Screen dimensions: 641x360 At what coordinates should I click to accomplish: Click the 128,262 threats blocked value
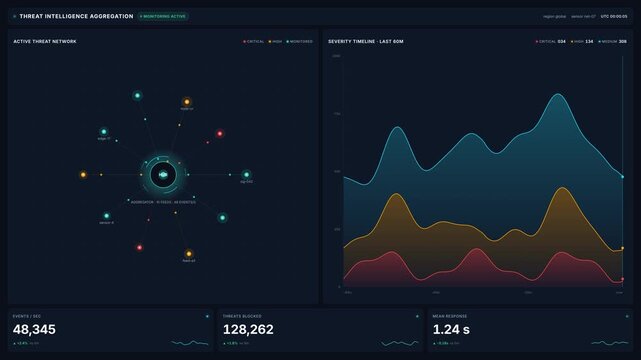tap(248, 329)
